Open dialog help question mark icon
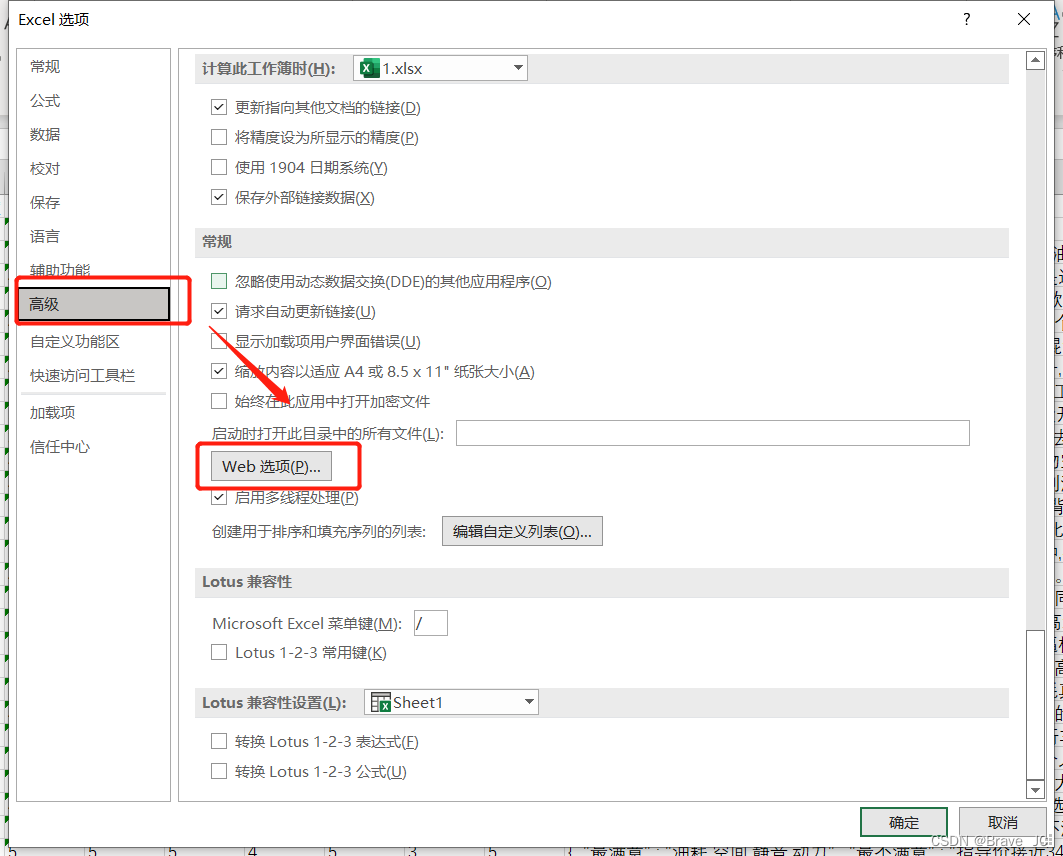1063x856 pixels. coord(967,20)
